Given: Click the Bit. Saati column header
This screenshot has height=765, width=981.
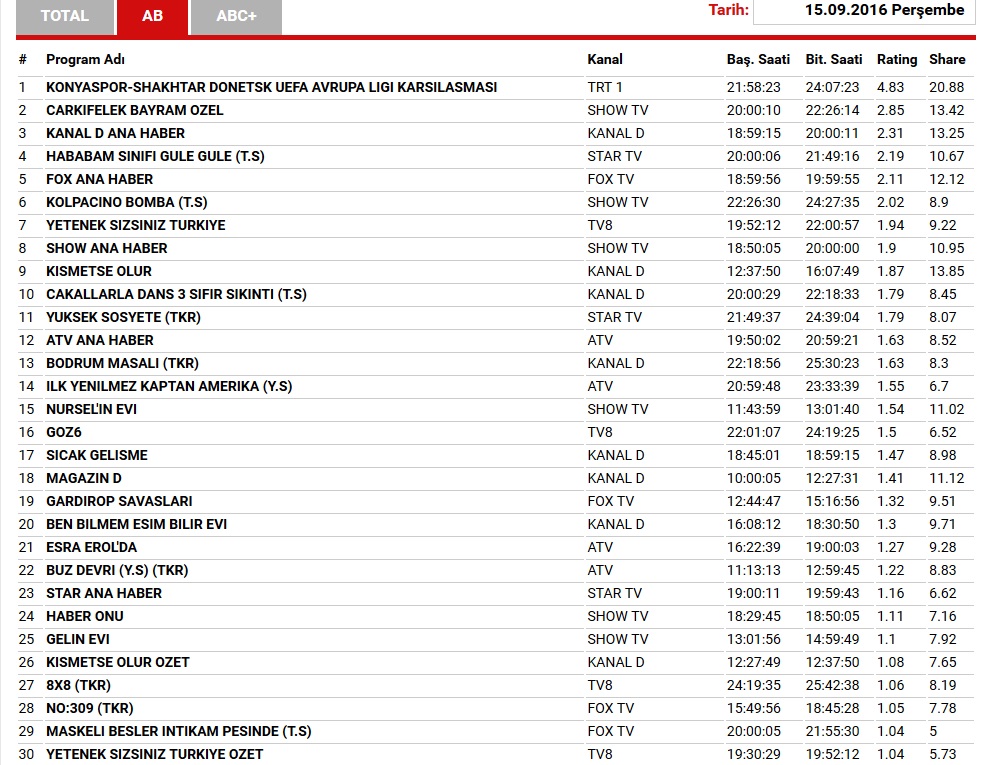Looking at the screenshot, I should pos(834,60).
